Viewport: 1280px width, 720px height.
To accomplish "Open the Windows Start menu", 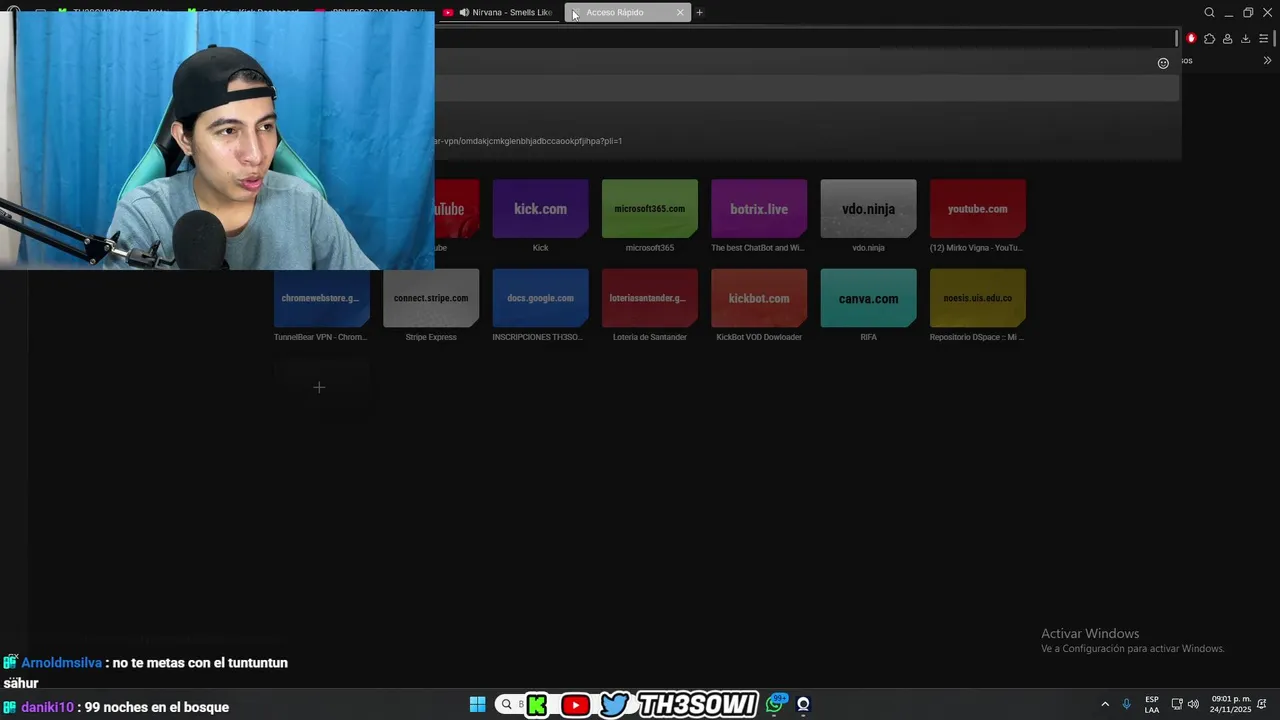I will click(x=478, y=705).
